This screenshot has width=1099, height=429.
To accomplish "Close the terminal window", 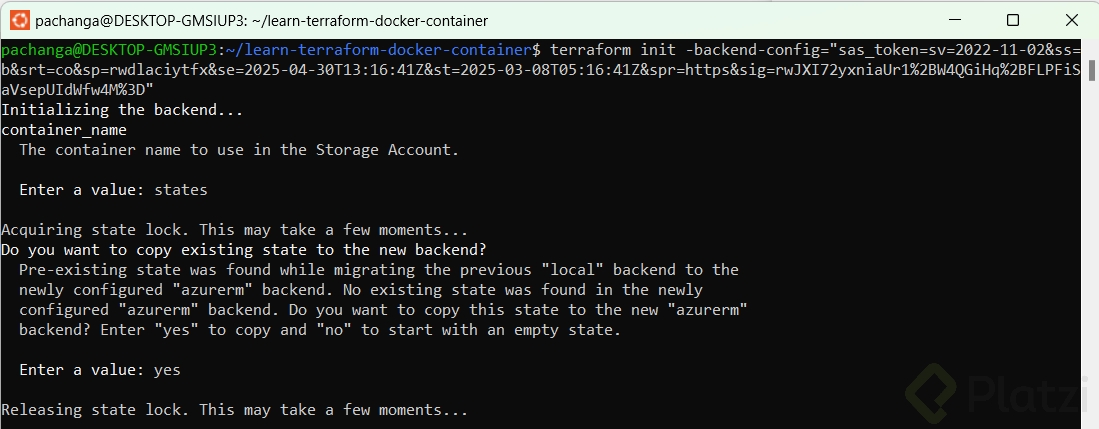I will (1070, 20).
